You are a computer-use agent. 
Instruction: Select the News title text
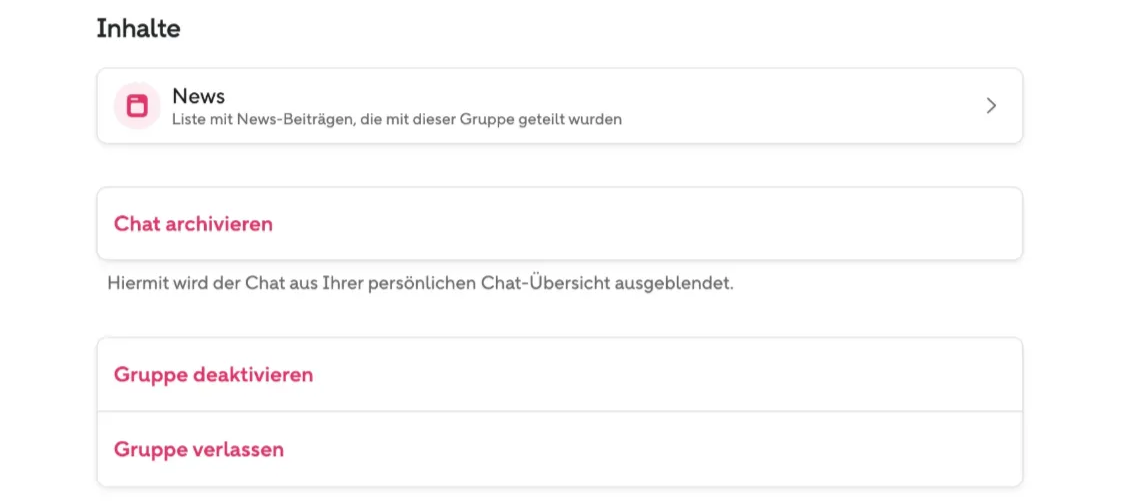tap(198, 96)
